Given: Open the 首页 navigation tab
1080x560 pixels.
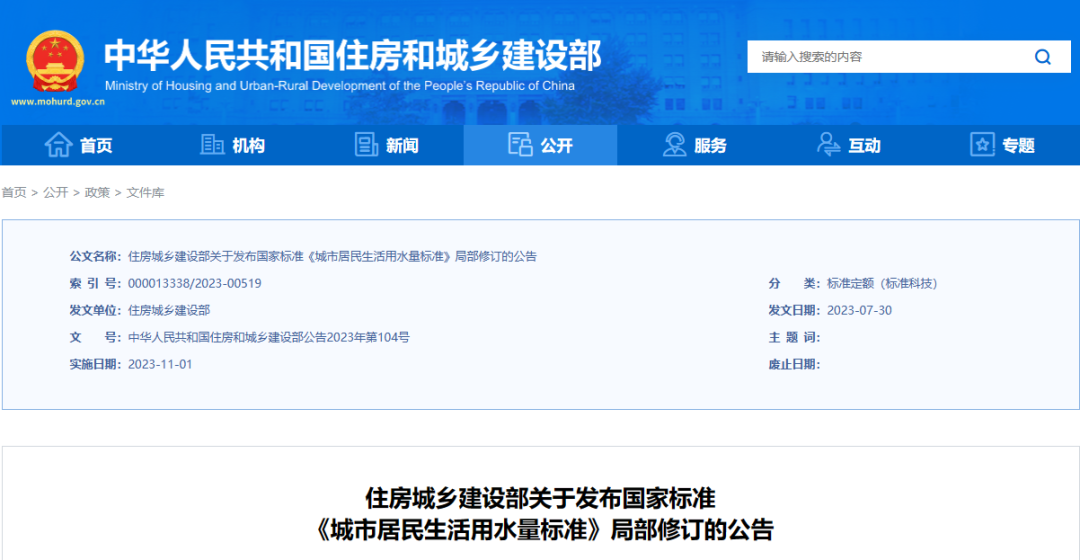Looking at the screenshot, I should coord(78,145).
